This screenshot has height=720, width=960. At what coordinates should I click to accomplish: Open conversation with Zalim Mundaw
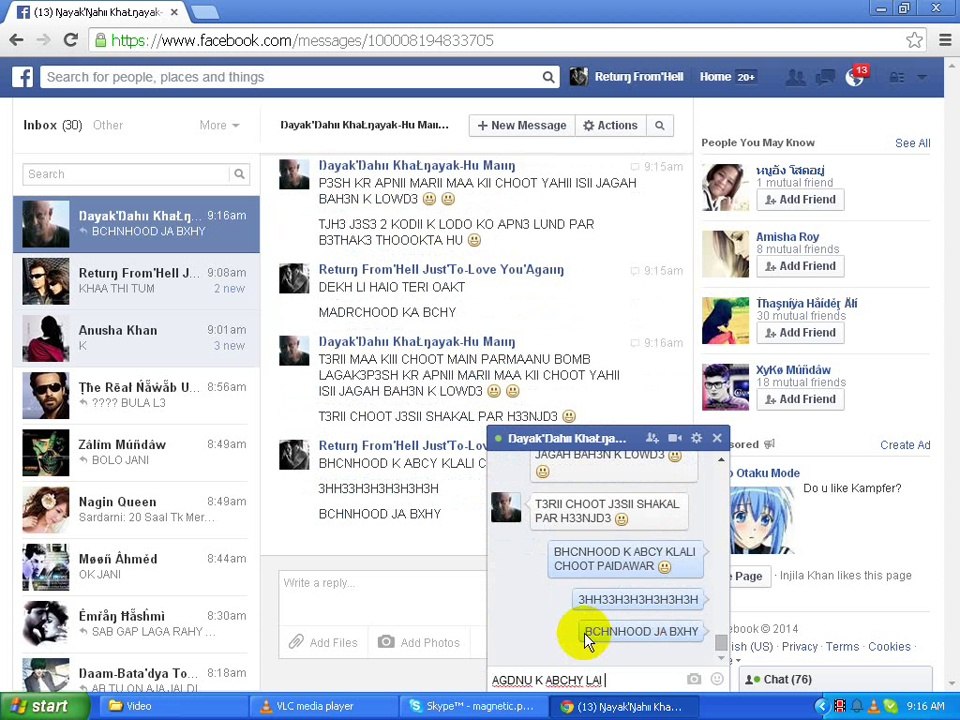click(x=136, y=453)
